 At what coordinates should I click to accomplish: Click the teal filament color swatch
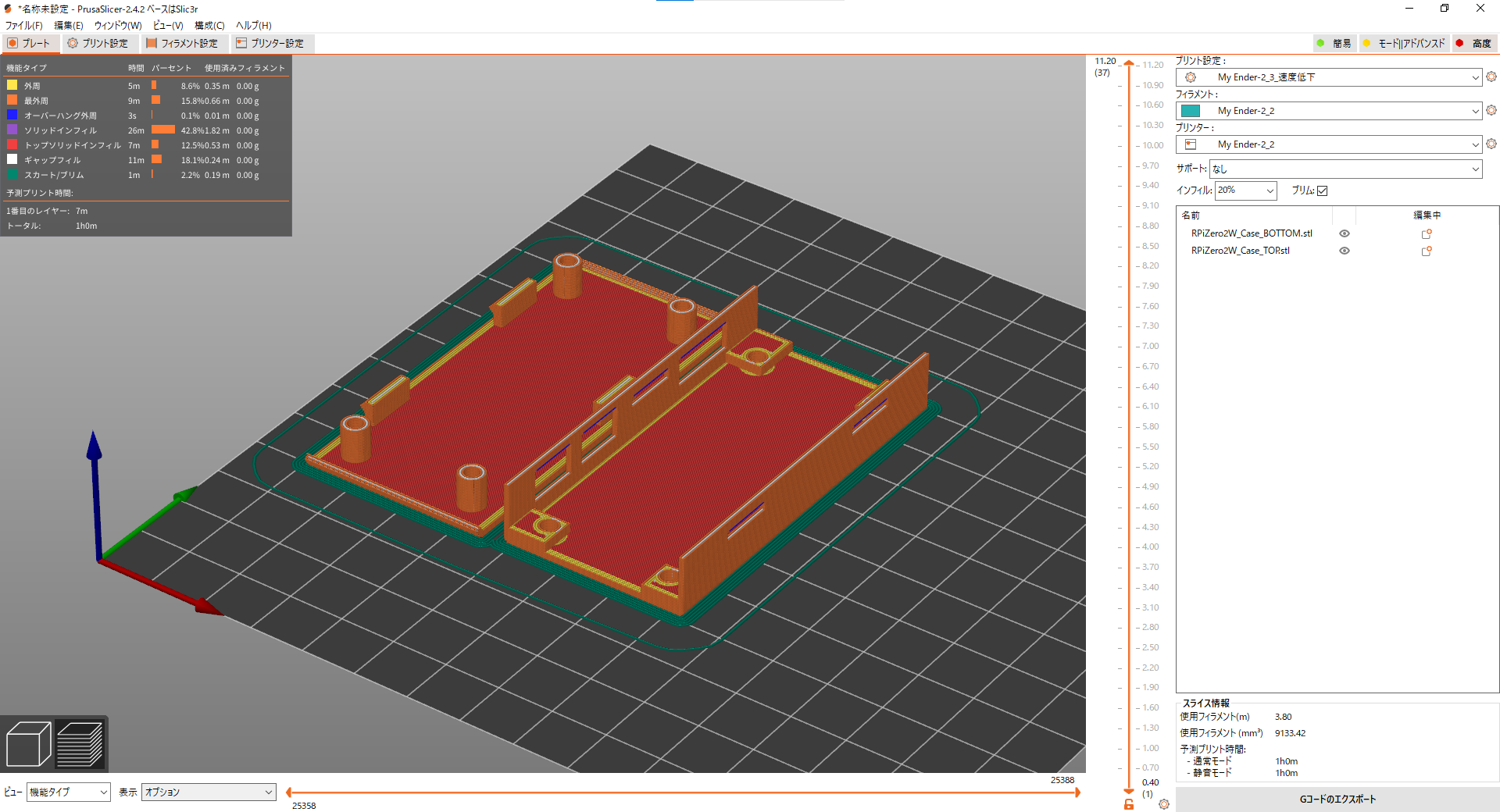[x=1191, y=111]
